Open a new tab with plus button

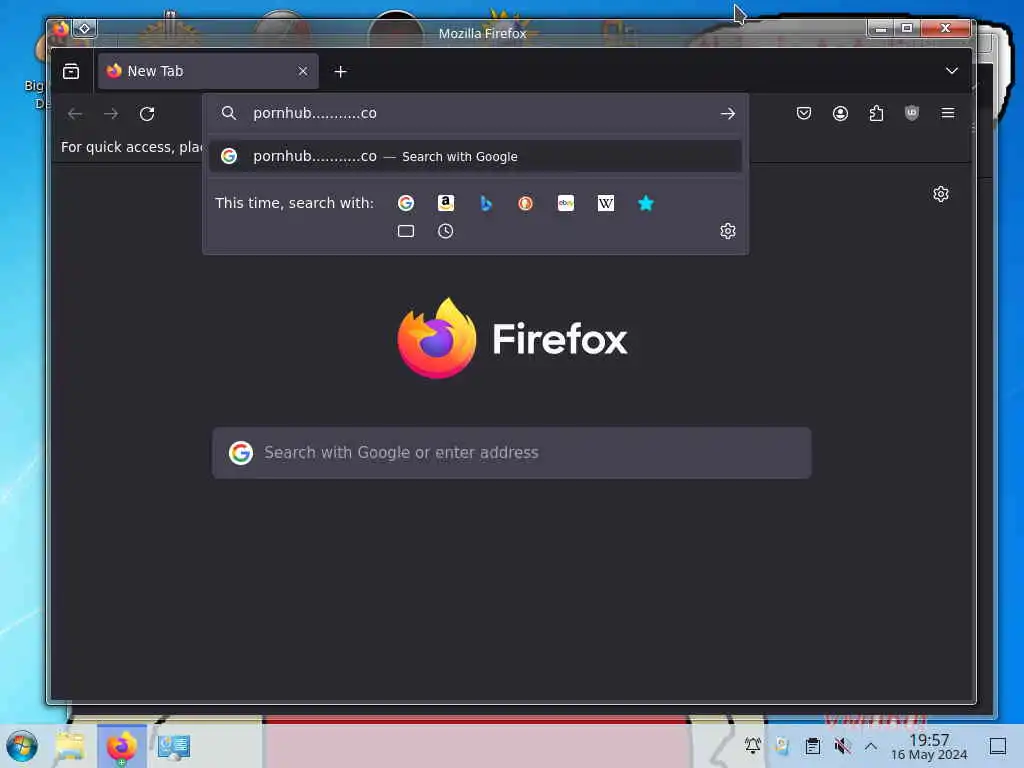(340, 71)
